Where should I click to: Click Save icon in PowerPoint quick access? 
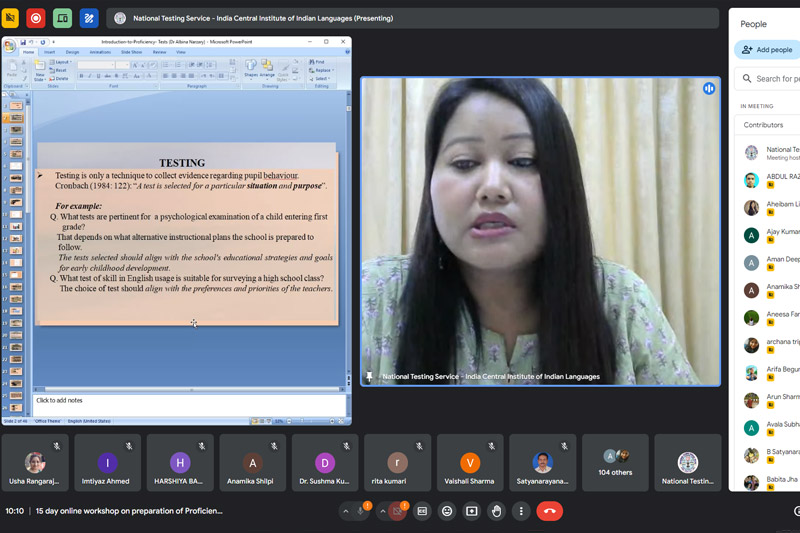pos(23,42)
